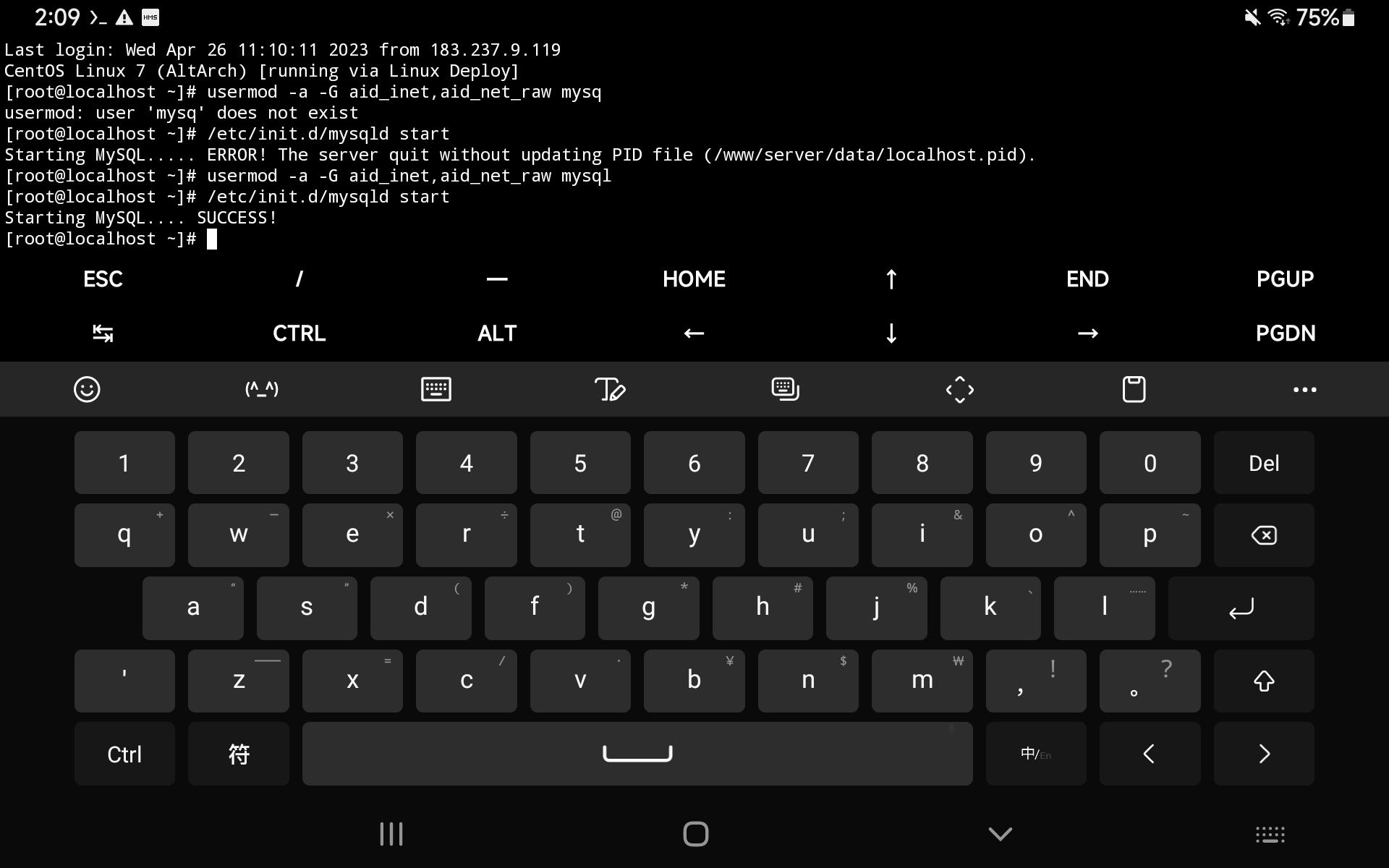The width and height of the screenshot is (1389, 868).
Task: Toggle the CTRL modifier in extra keys row
Action: [300, 333]
